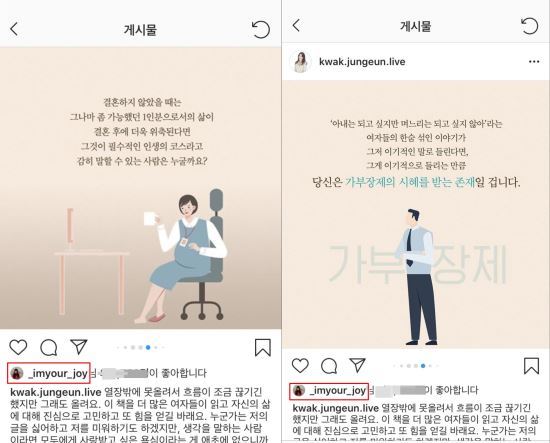The height and width of the screenshot is (443, 550).
Task: Open _imyour_joy profile in right post likes
Action: pyautogui.click(x=329, y=391)
